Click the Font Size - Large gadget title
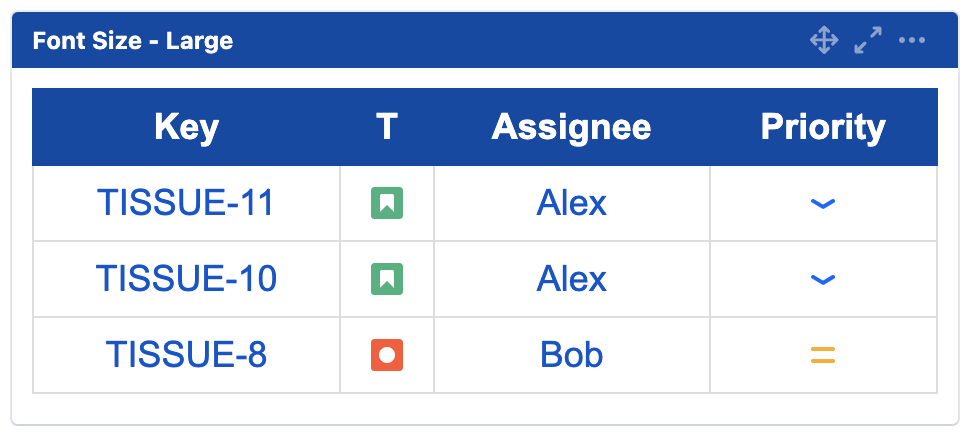970x436 pixels. pos(133,41)
